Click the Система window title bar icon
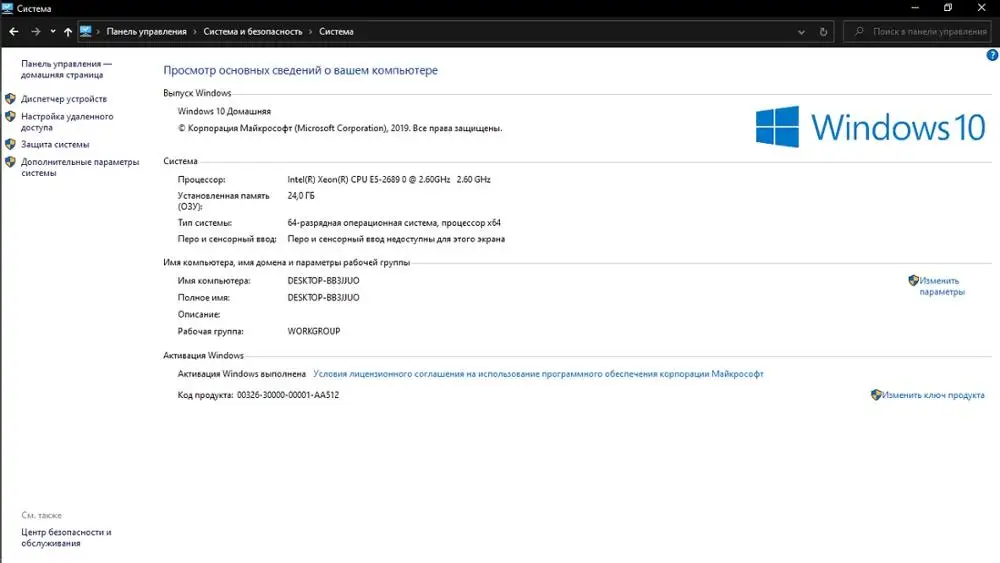Screen dimensions: 1000x563 click(x=7, y=8)
